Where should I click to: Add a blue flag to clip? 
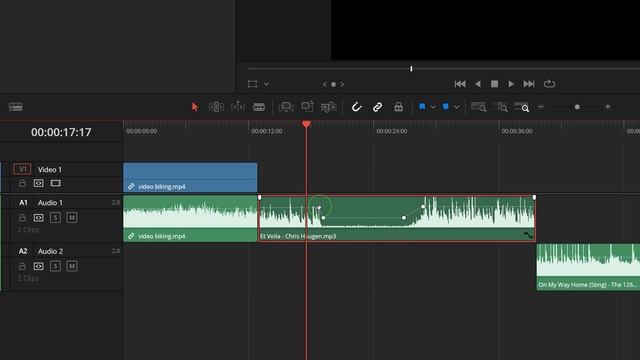pos(422,107)
